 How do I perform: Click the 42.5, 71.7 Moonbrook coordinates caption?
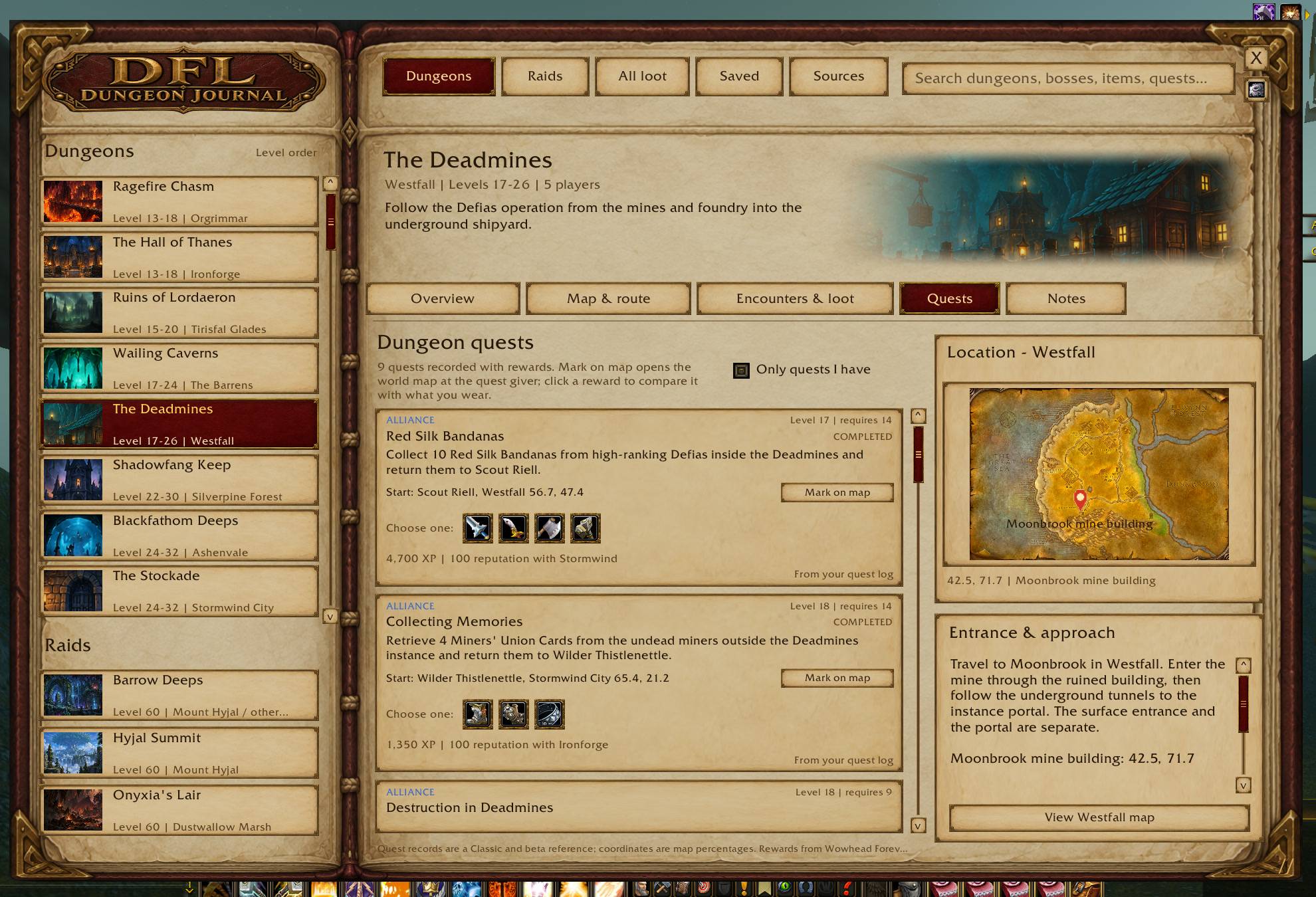point(1051,580)
